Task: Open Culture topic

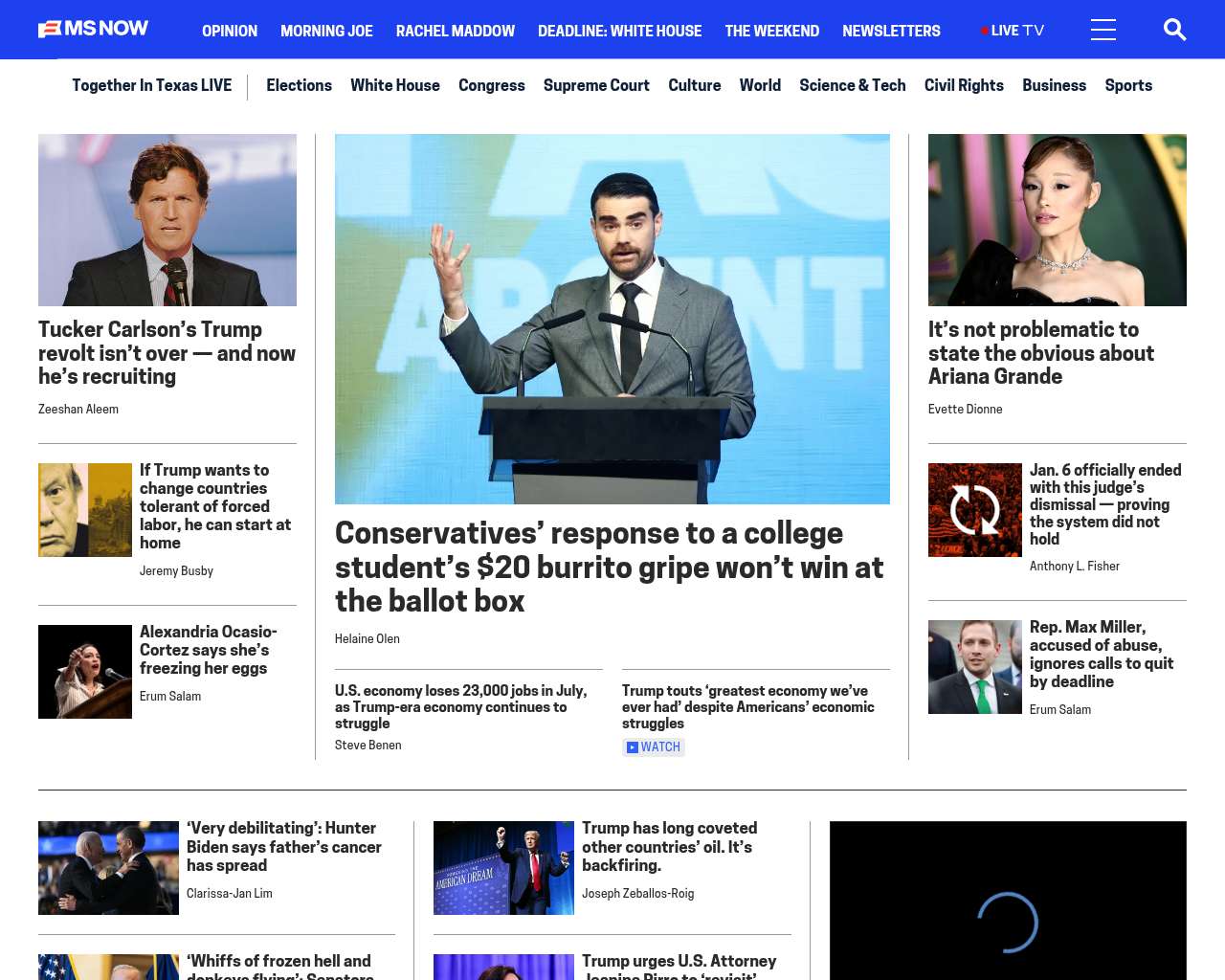Action: 695,85
